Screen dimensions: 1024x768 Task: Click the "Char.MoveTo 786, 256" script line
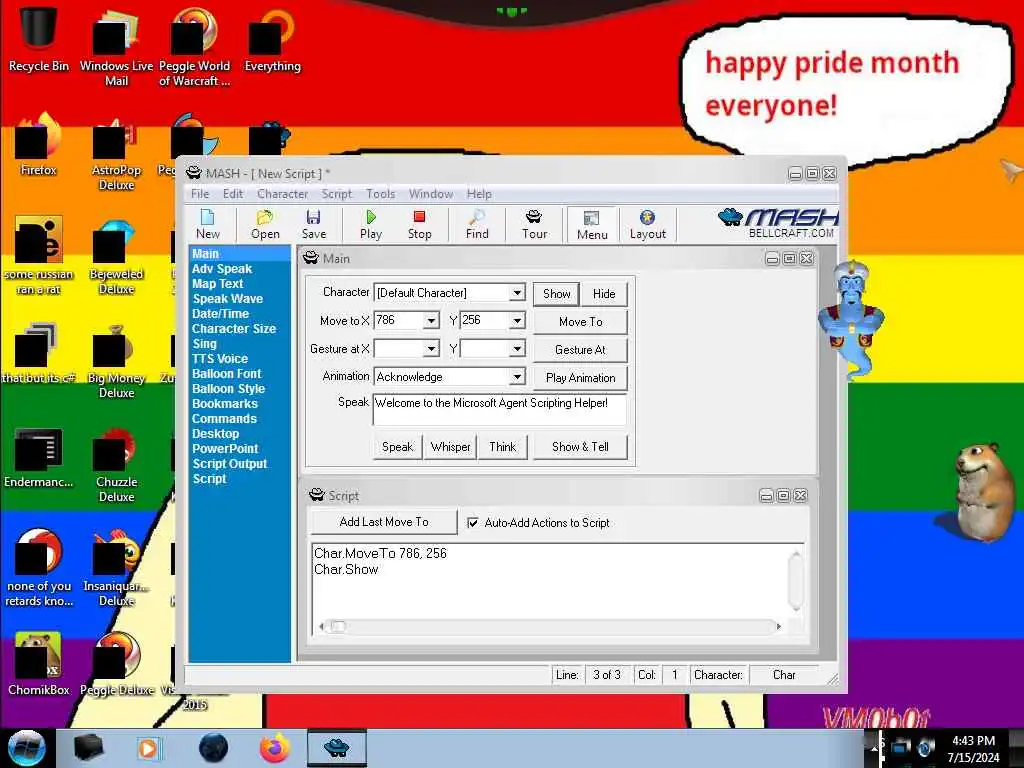pyautogui.click(x=380, y=553)
